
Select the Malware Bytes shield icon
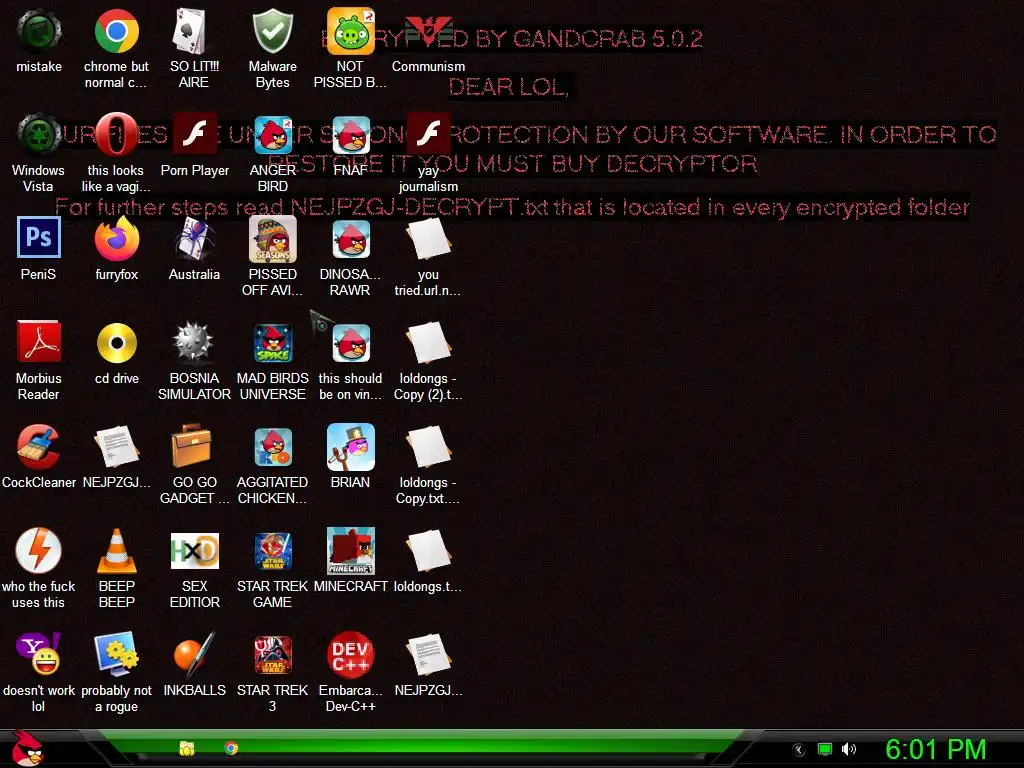272,31
